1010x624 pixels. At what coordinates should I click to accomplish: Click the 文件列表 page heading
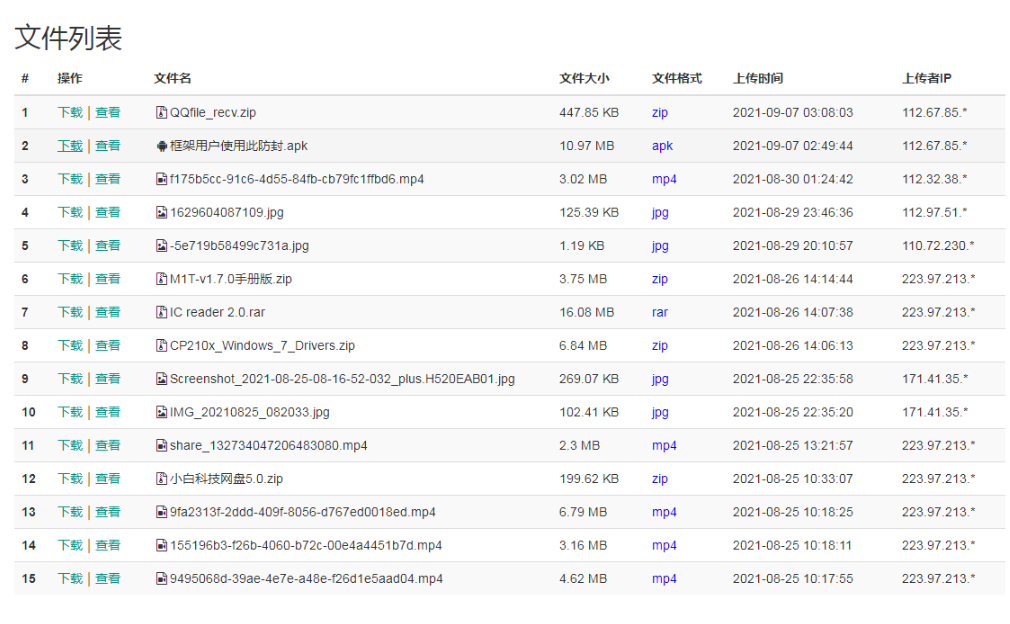68,37
